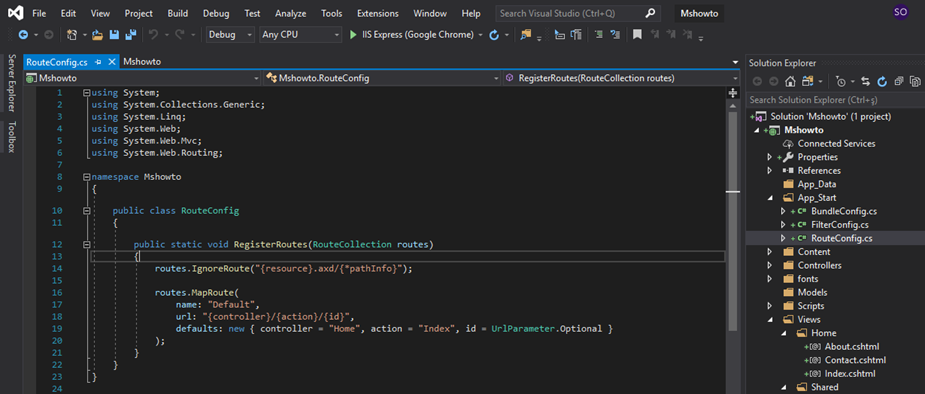The height and width of the screenshot is (394, 925).
Task: Click the Sync with Active Document icon
Action: [x=866, y=81]
